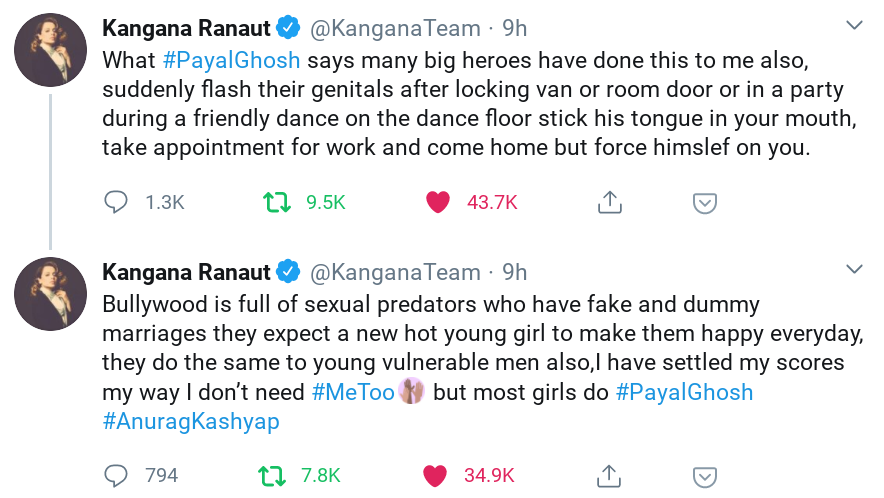Screen dimensions: 884x498
Task: Click the second tweet's profile avatar
Action: point(50,295)
